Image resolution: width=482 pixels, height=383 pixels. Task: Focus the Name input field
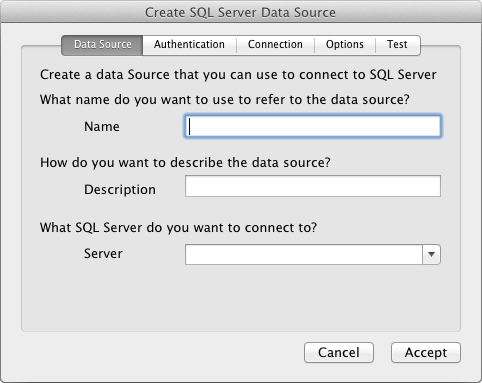point(313,126)
